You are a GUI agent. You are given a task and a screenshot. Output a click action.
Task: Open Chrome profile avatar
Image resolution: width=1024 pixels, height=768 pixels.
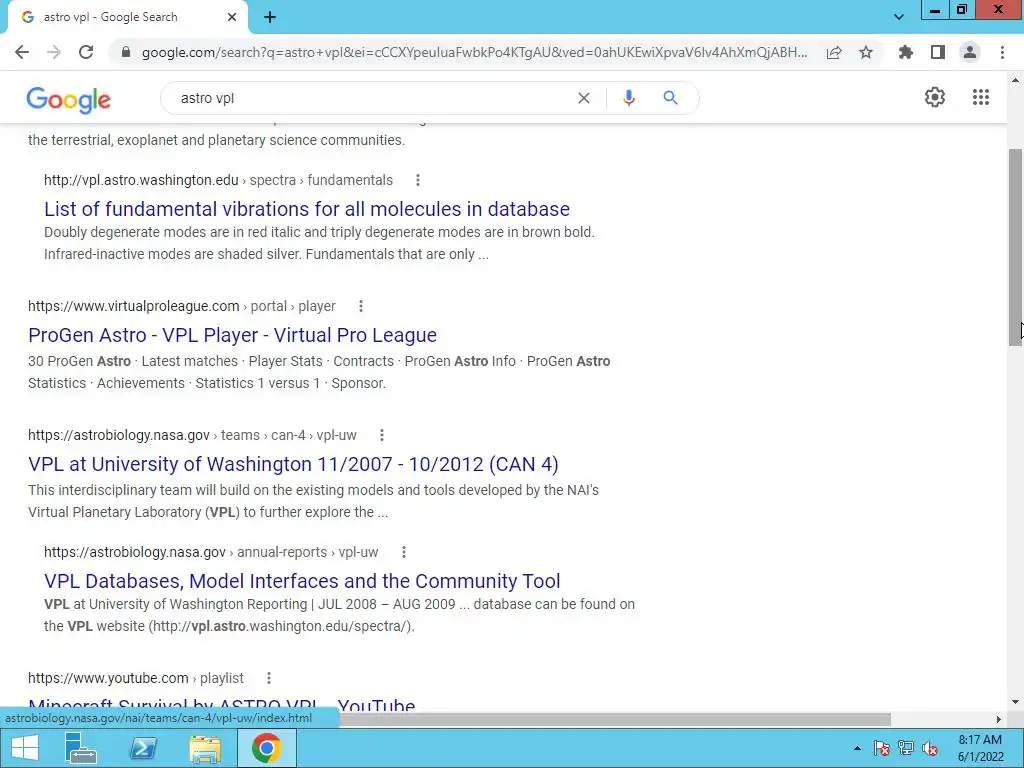tap(970, 52)
